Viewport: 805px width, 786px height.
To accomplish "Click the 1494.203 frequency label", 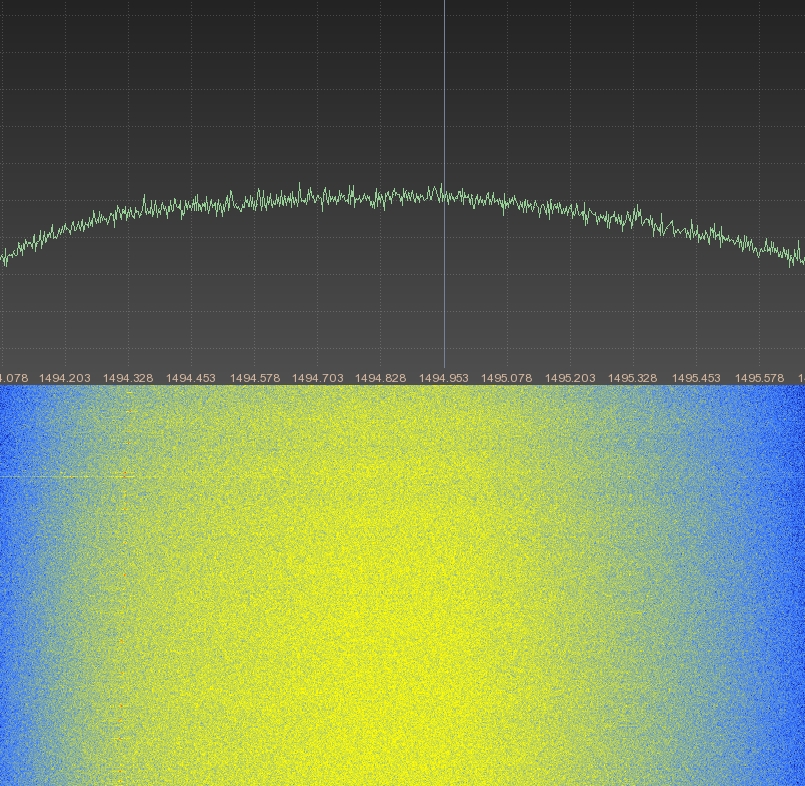I will [x=64, y=378].
